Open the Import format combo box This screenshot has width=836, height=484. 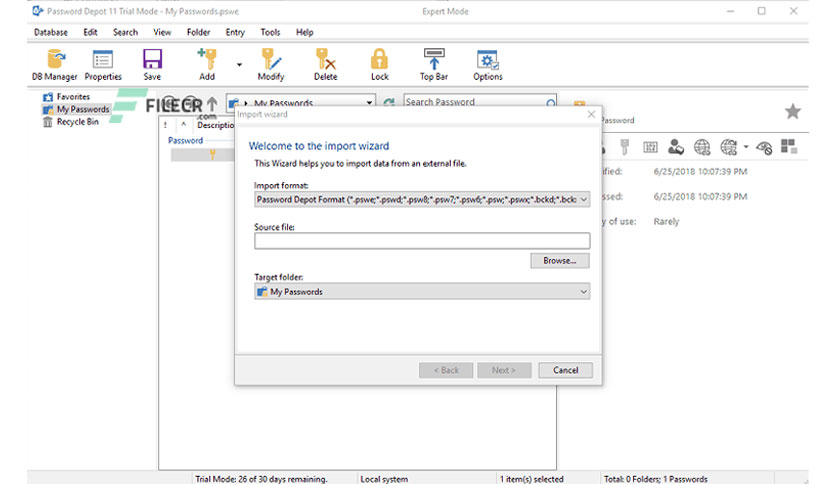(x=422, y=199)
